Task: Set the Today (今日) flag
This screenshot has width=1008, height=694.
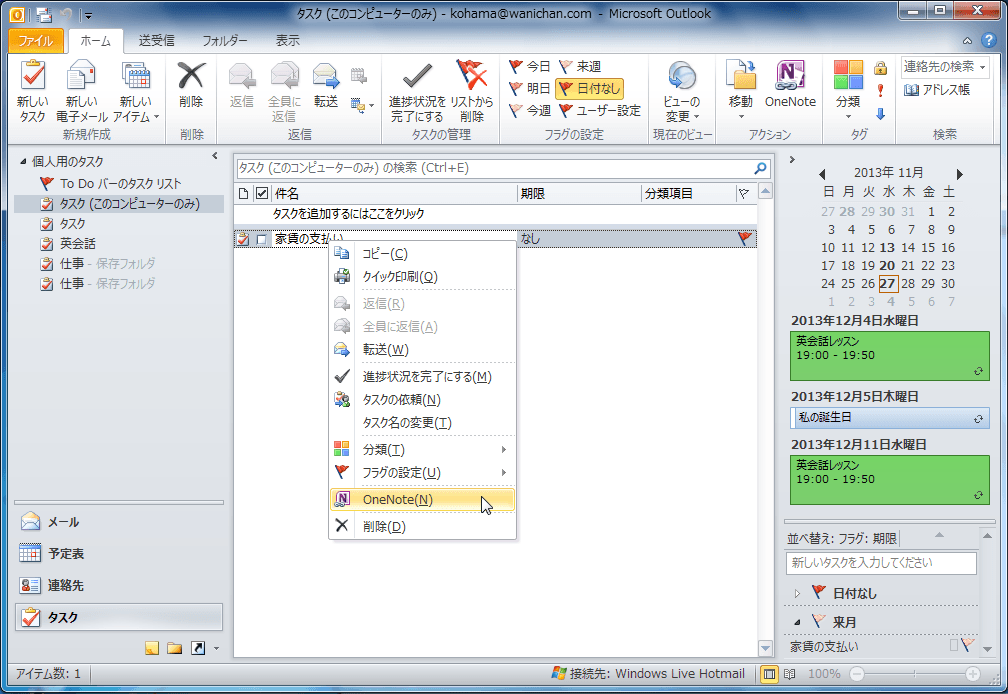Action: pyautogui.click(x=530, y=66)
